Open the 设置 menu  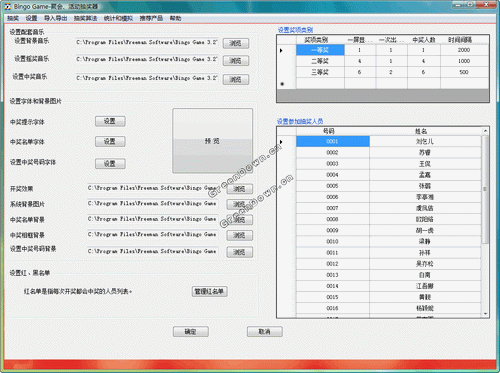[x=31, y=18]
